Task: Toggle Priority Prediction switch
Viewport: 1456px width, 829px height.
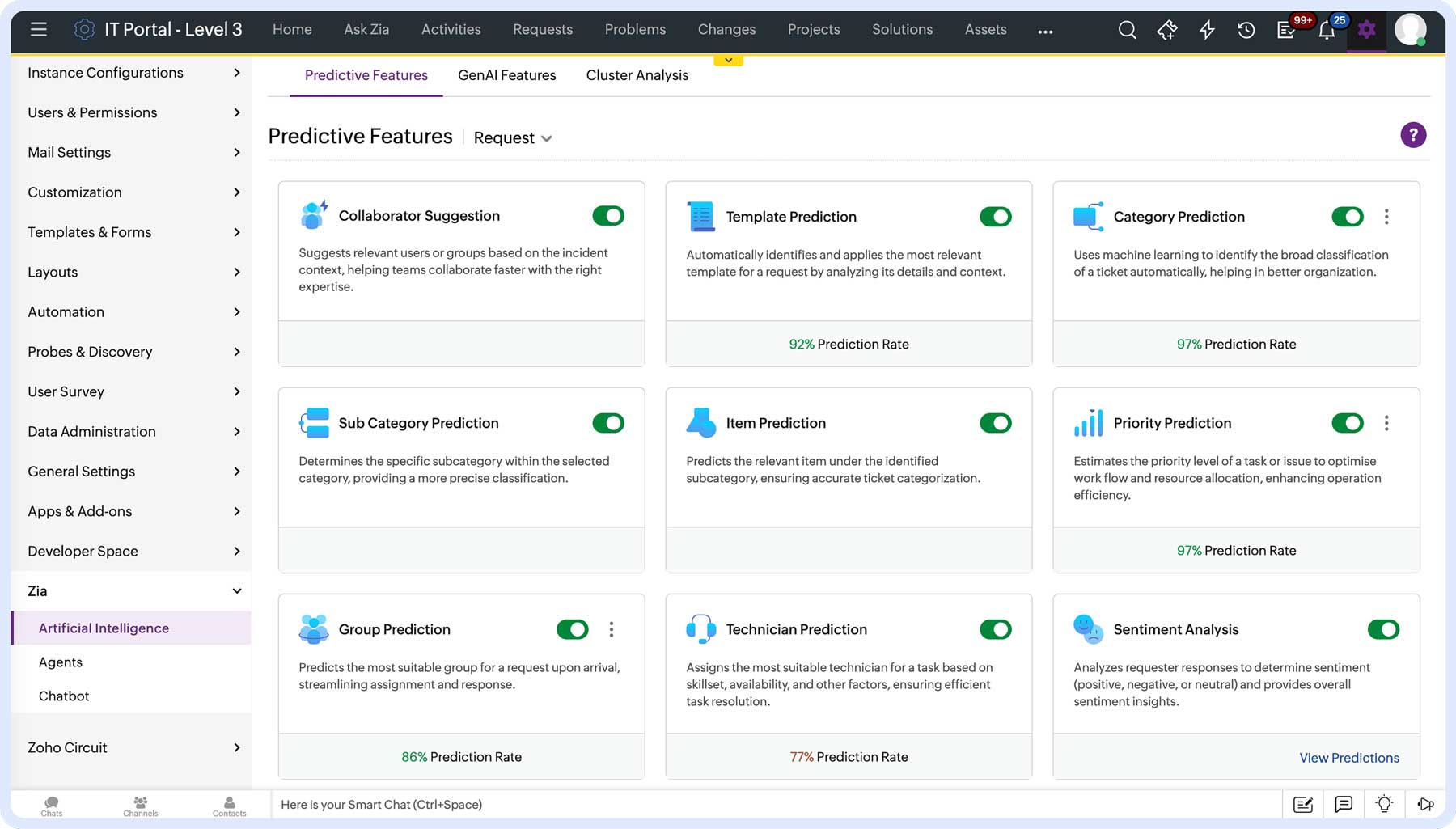Action: click(1348, 423)
